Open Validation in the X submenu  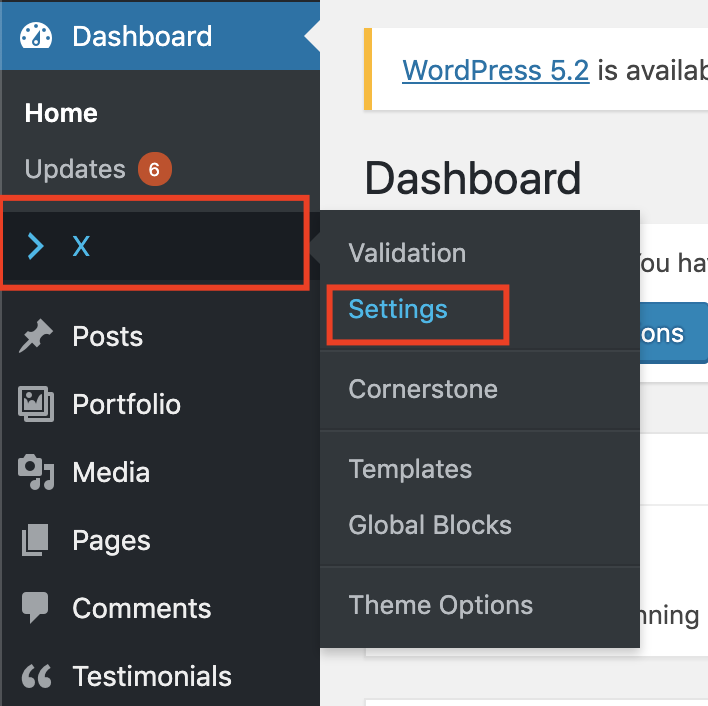407,253
